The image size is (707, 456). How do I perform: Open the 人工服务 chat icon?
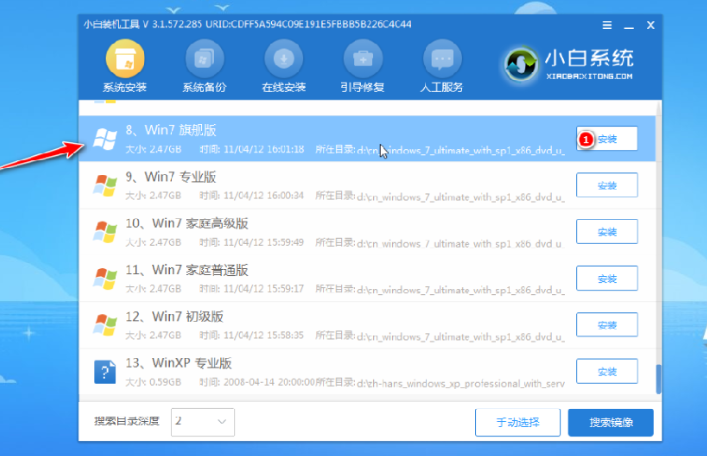point(442,59)
